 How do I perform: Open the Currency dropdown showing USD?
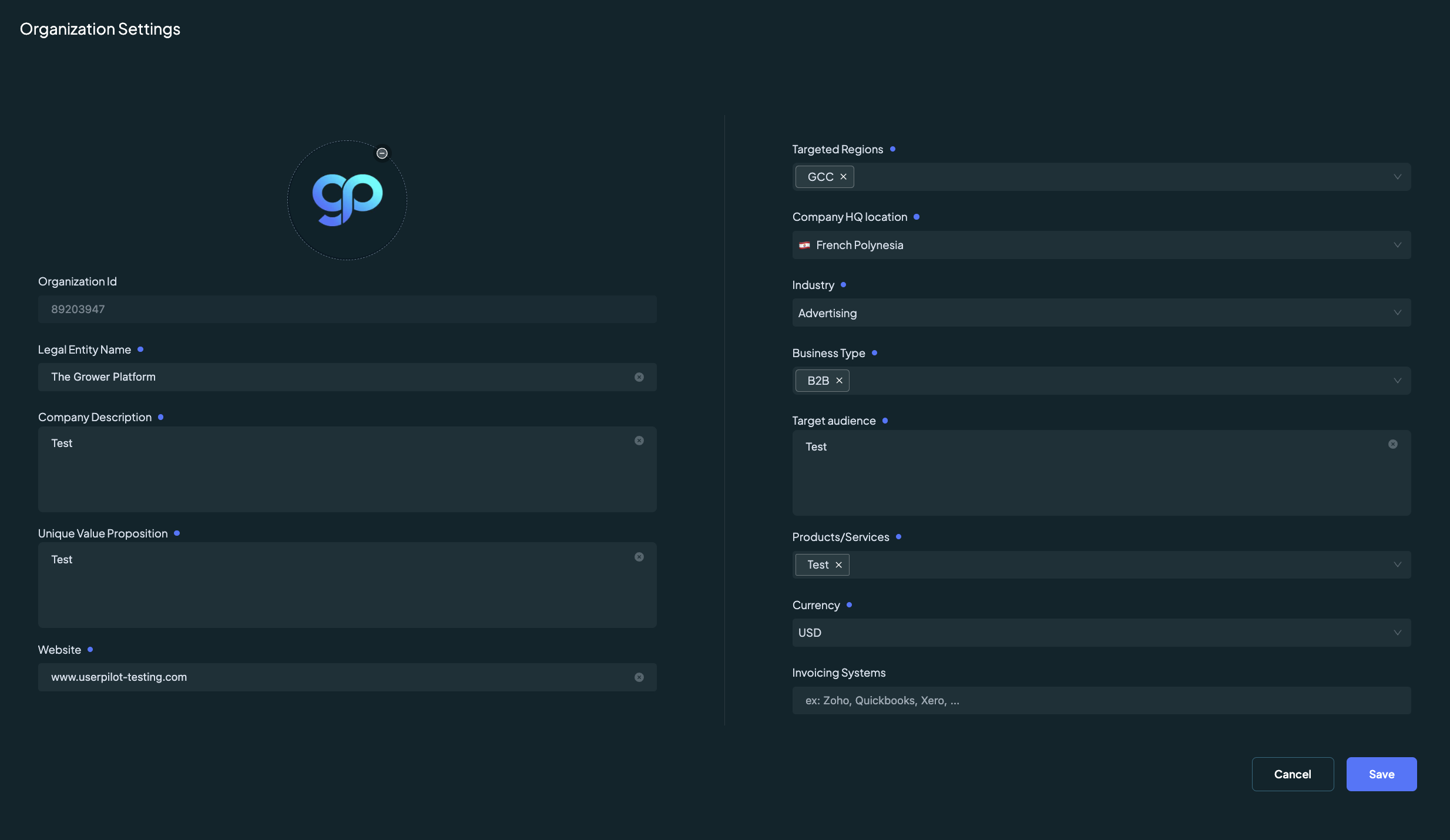coord(1102,633)
